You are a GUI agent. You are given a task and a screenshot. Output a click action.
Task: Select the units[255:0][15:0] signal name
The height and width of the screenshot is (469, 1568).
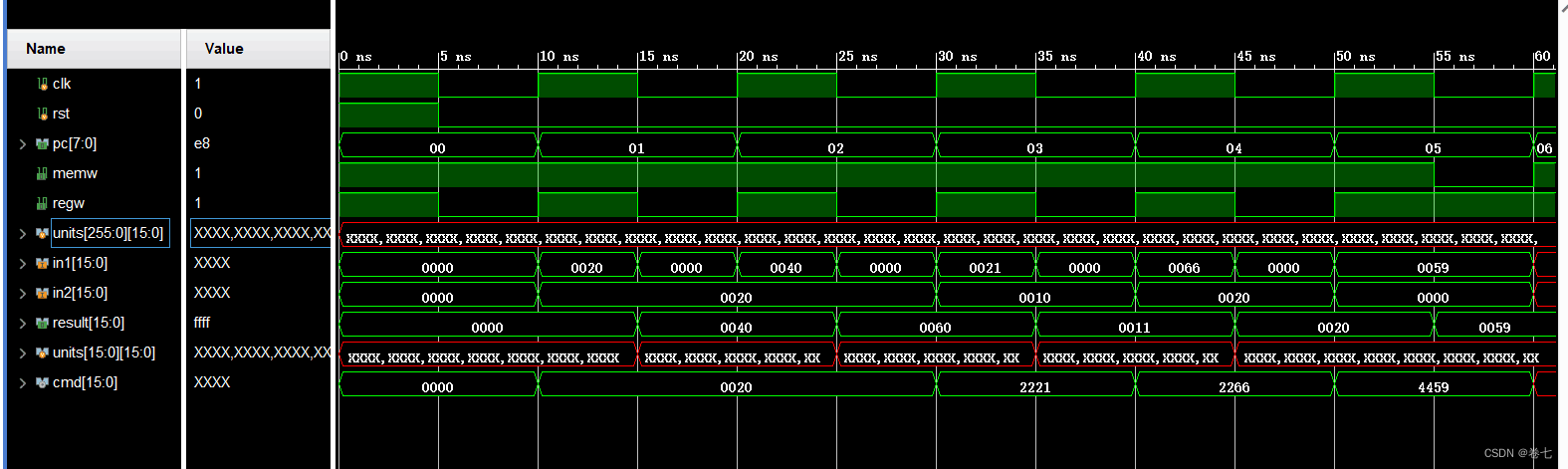109,233
